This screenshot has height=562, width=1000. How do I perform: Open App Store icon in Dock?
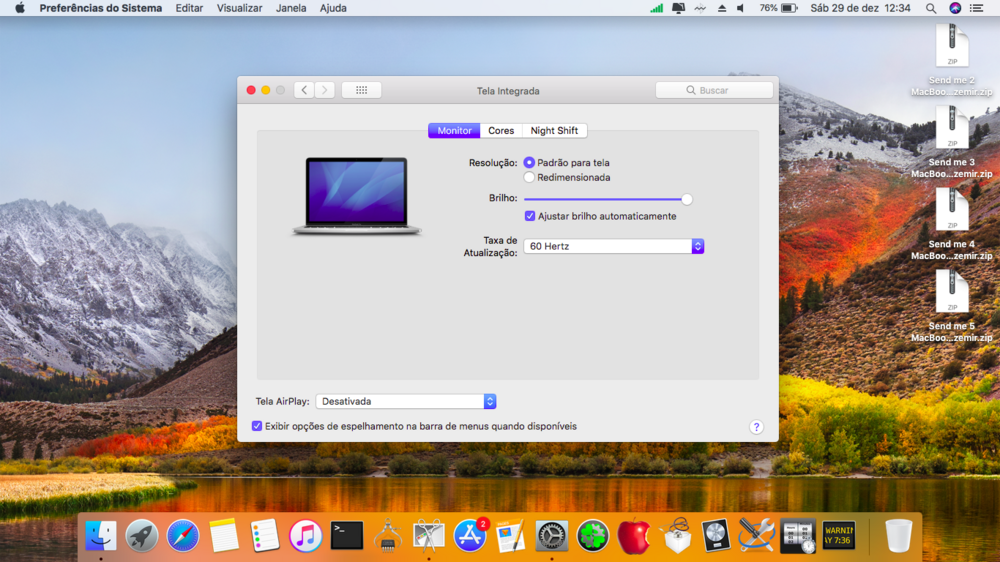[x=470, y=537]
